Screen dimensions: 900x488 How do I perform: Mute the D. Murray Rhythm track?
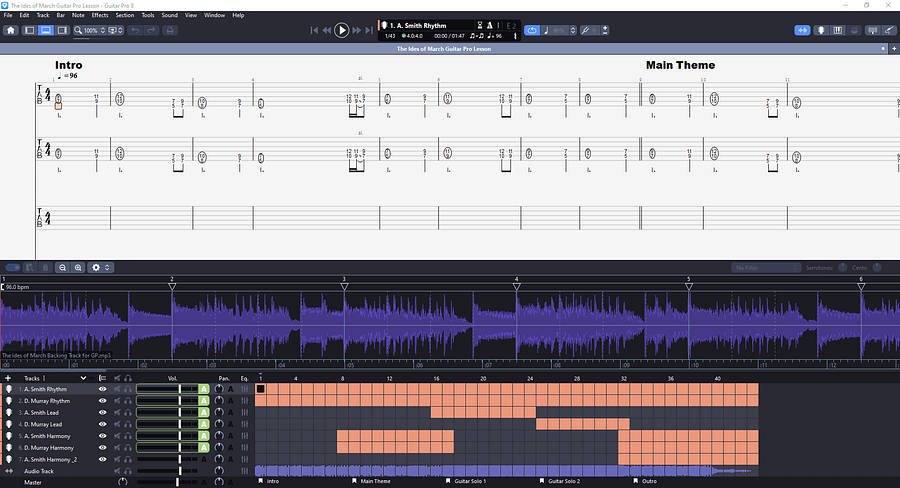point(117,401)
